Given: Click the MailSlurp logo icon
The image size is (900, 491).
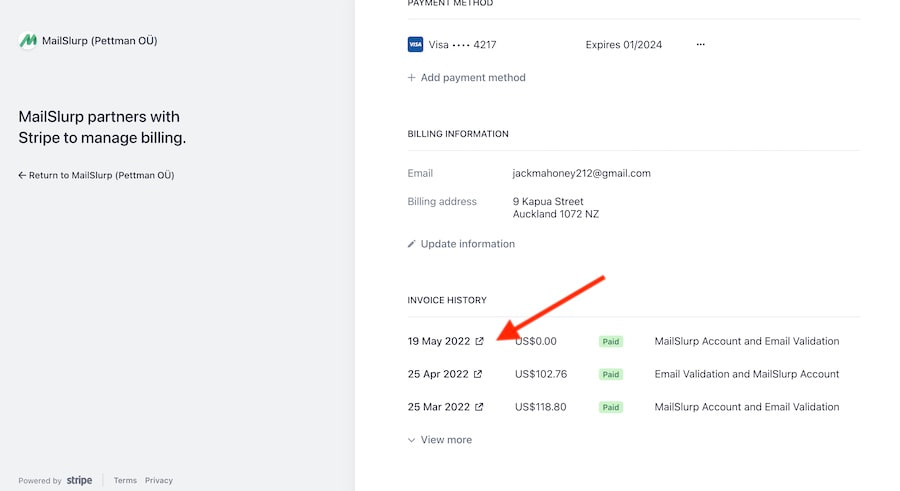Looking at the screenshot, I should (28, 41).
